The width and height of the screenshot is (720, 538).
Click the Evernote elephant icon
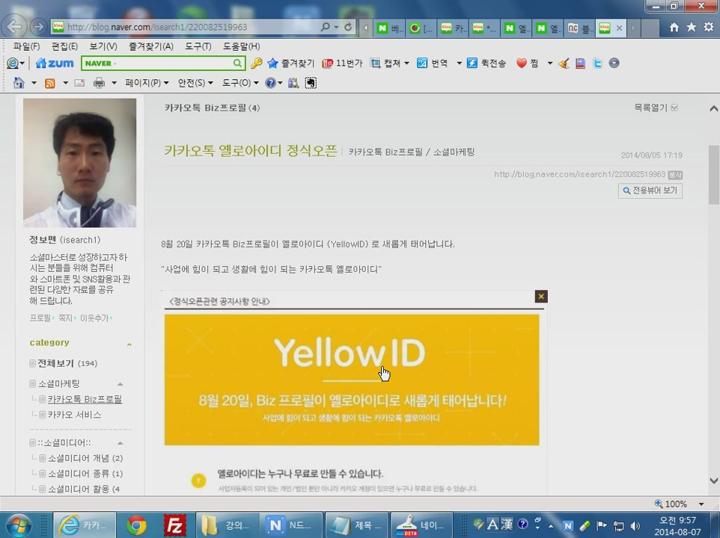pos(311,83)
